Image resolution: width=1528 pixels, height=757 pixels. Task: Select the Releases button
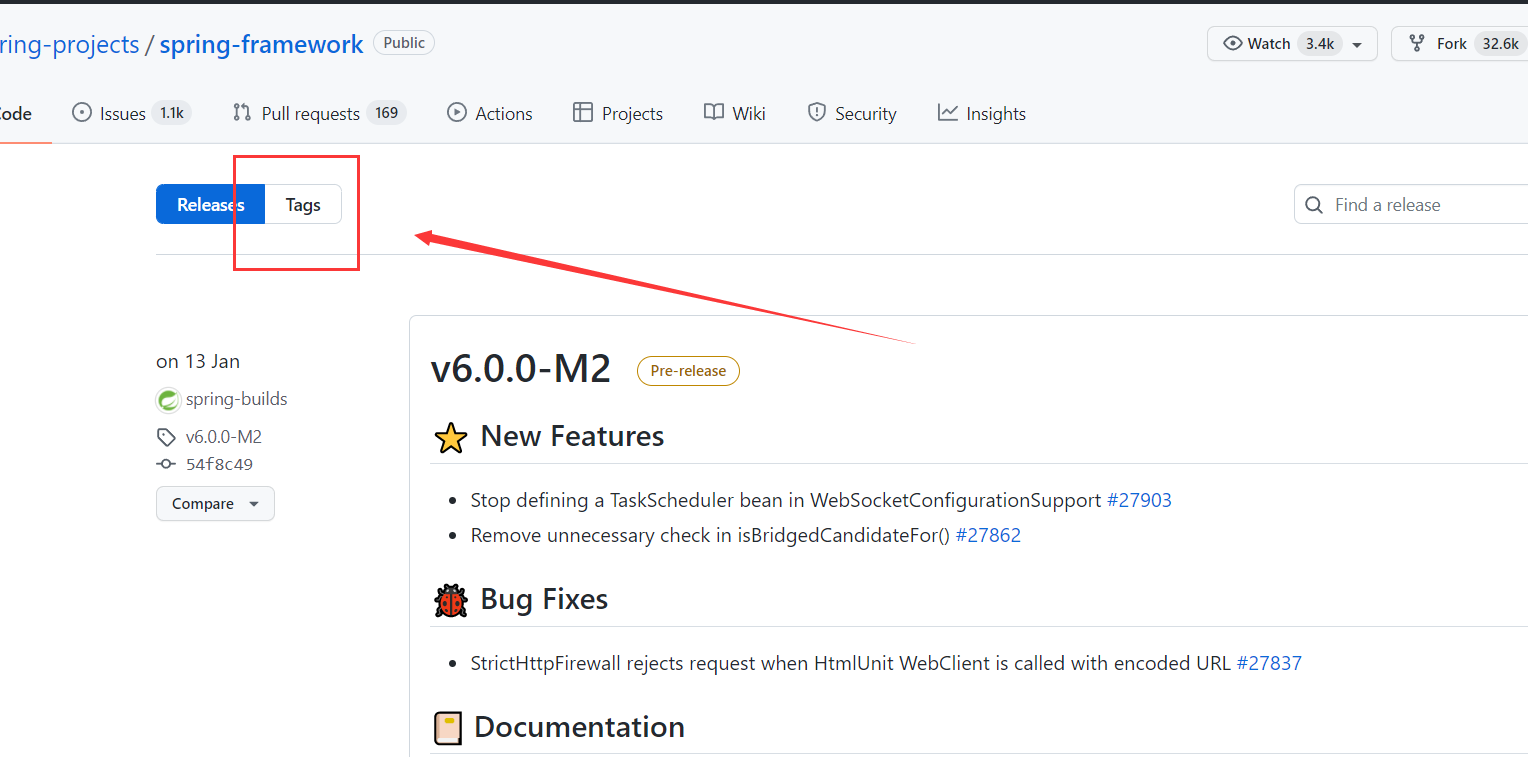click(x=210, y=204)
